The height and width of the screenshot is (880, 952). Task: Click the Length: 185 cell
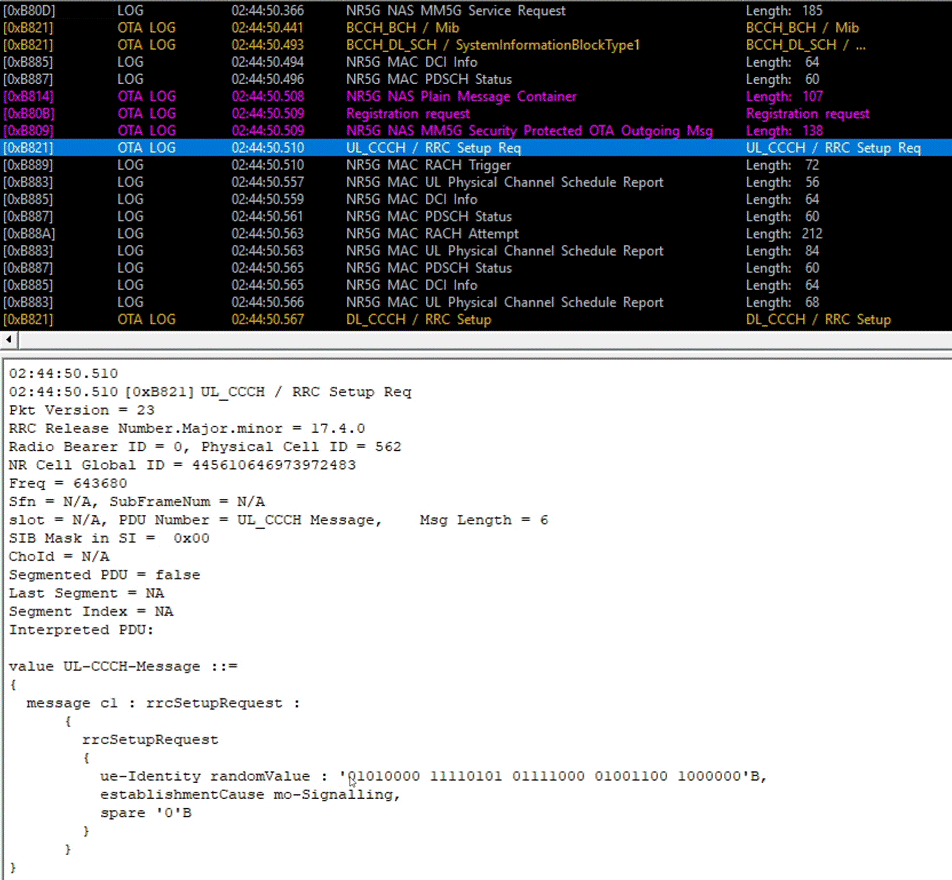pos(784,10)
